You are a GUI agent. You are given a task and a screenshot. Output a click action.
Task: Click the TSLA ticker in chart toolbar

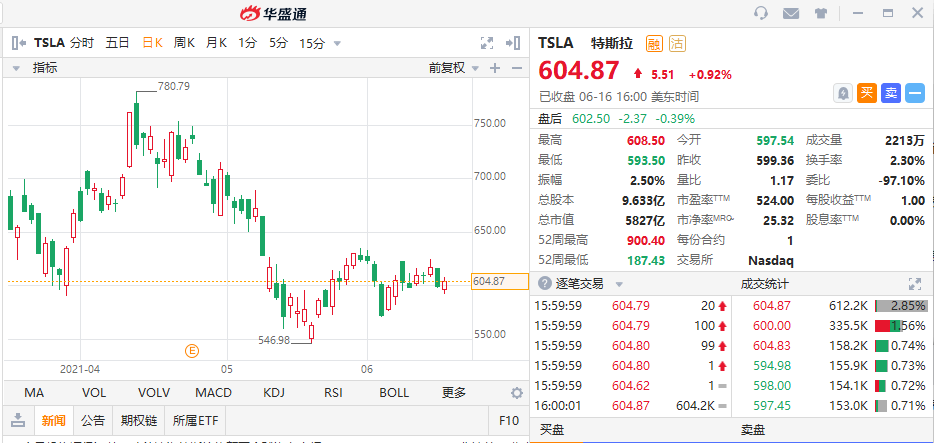[x=50, y=43]
